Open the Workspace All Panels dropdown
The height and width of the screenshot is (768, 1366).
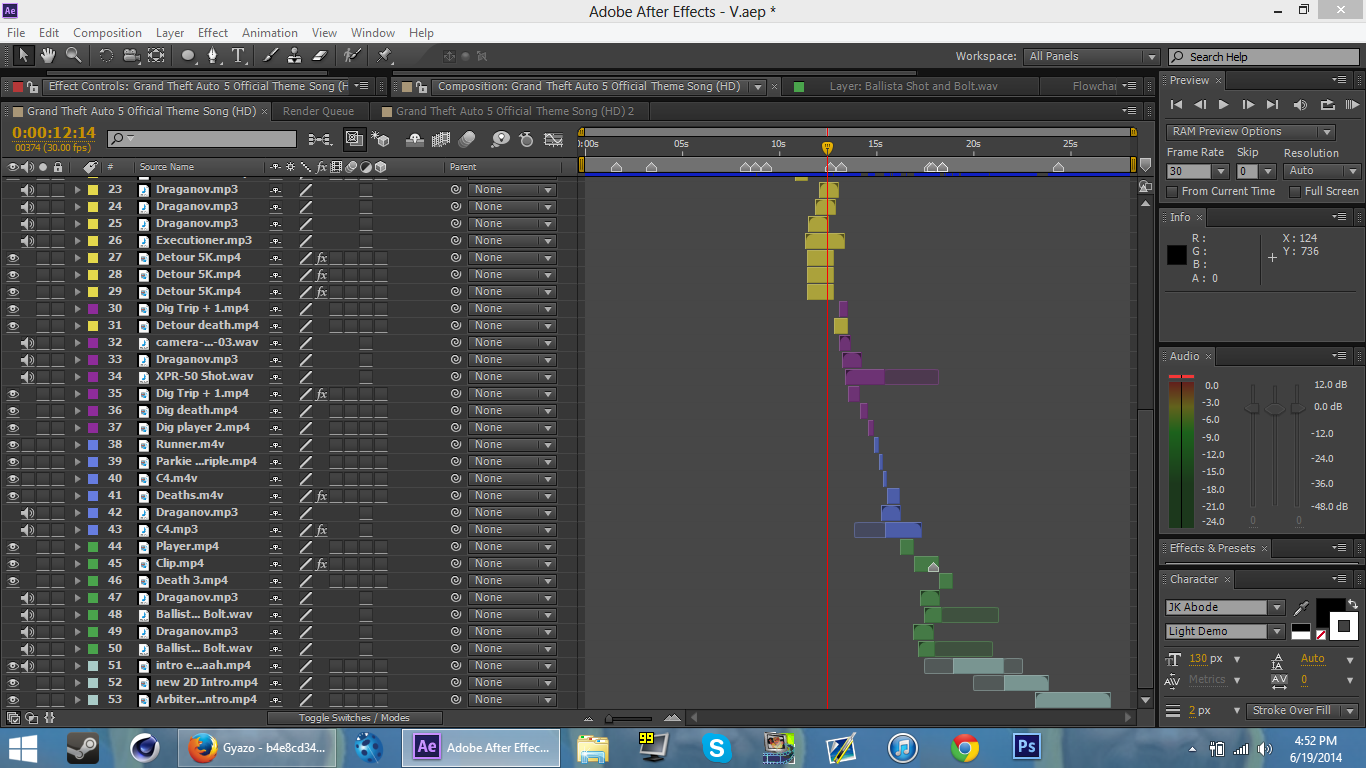pos(1092,57)
